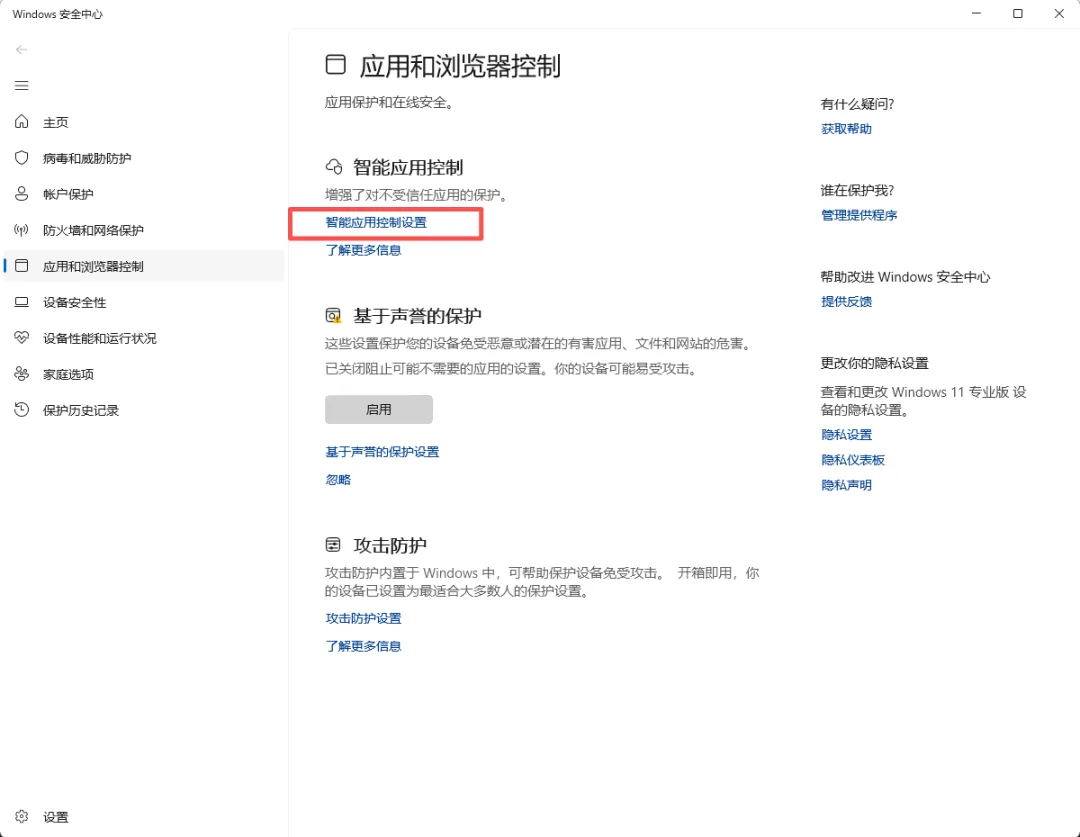Open 基于声誉的保护设置 link
The height and width of the screenshot is (837, 1080).
tap(382, 452)
